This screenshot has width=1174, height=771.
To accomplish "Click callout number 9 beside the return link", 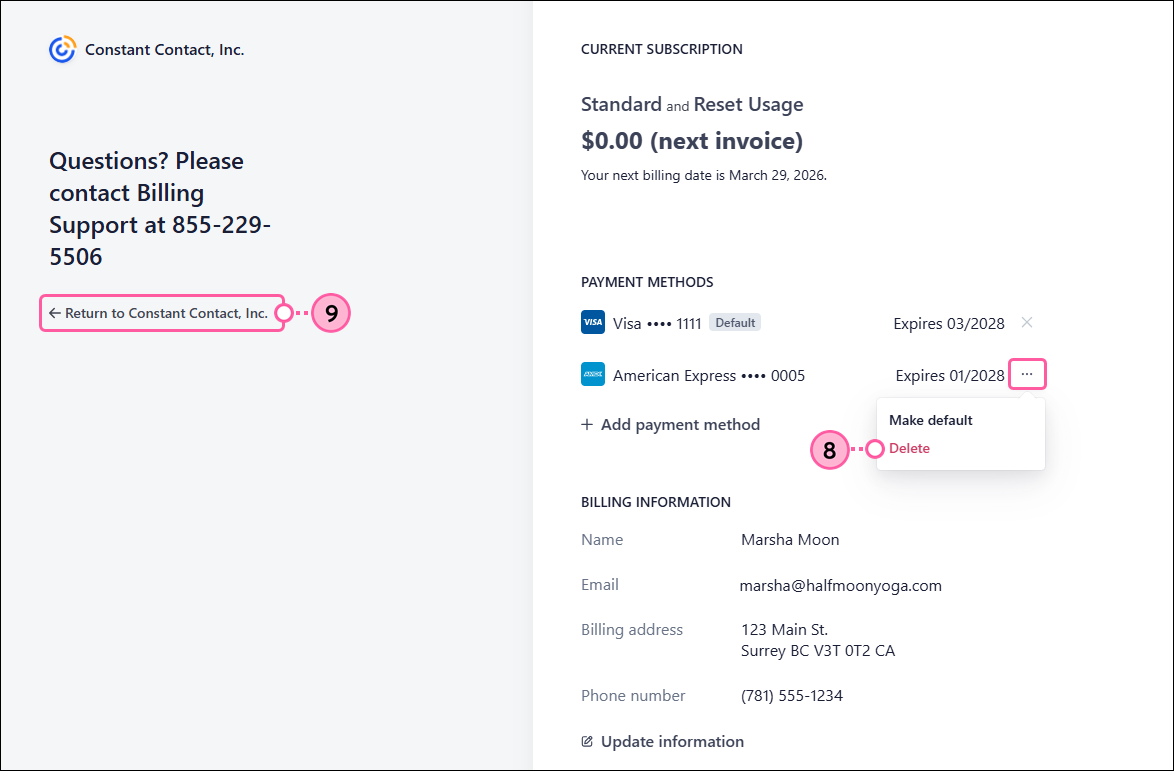I will (330, 313).
